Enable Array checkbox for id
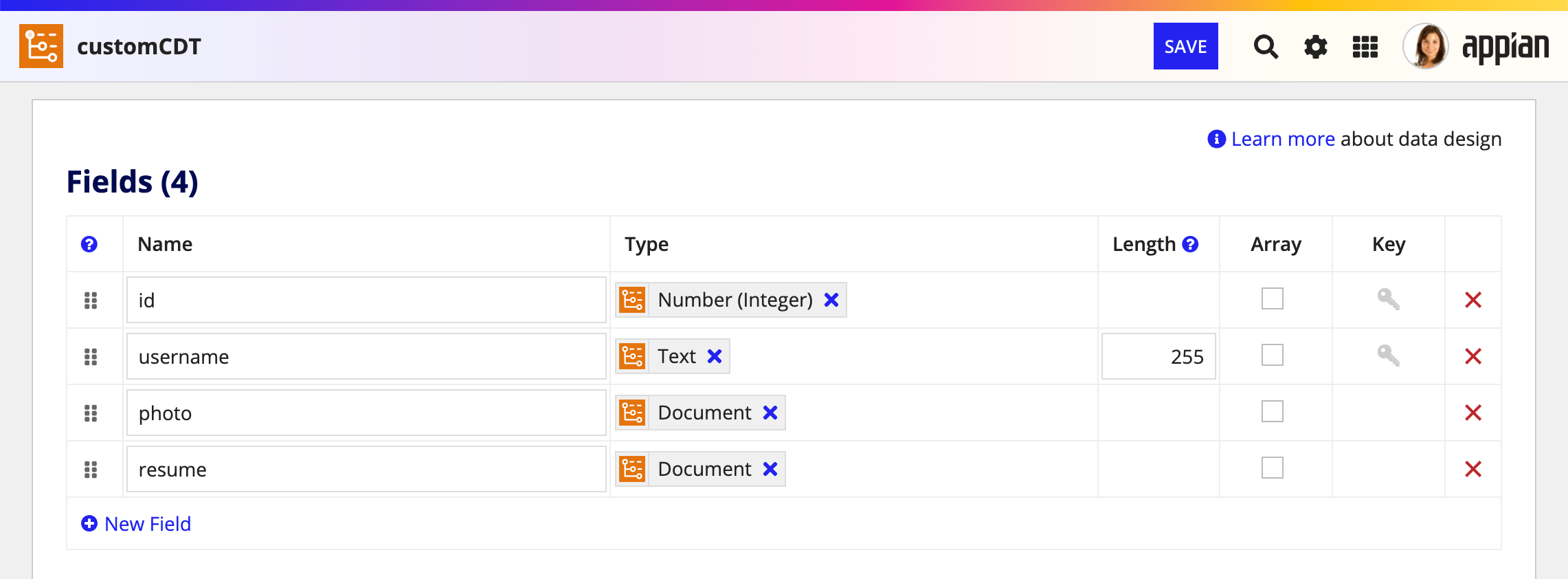This screenshot has width=1568, height=579. pyautogui.click(x=1273, y=298)
